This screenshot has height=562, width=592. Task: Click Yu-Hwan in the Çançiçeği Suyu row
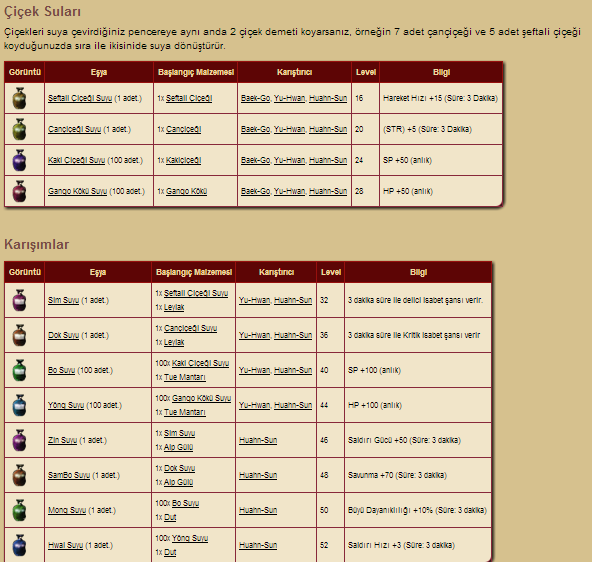pos(289,129)
